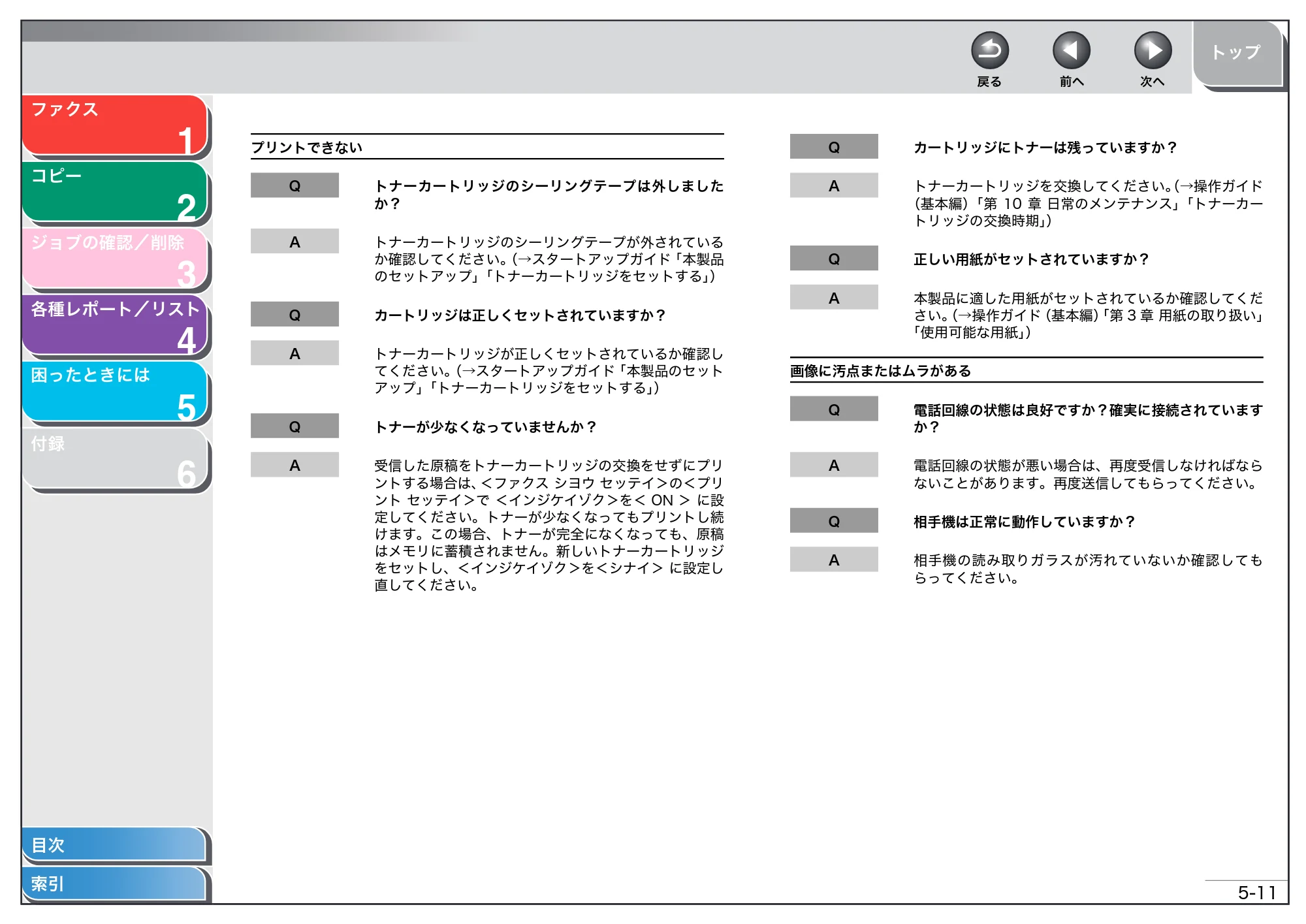Go to the 索引 index
The width and height of the screenshot is (1306, 924).
pyautogui.click(x=114, y=884)
